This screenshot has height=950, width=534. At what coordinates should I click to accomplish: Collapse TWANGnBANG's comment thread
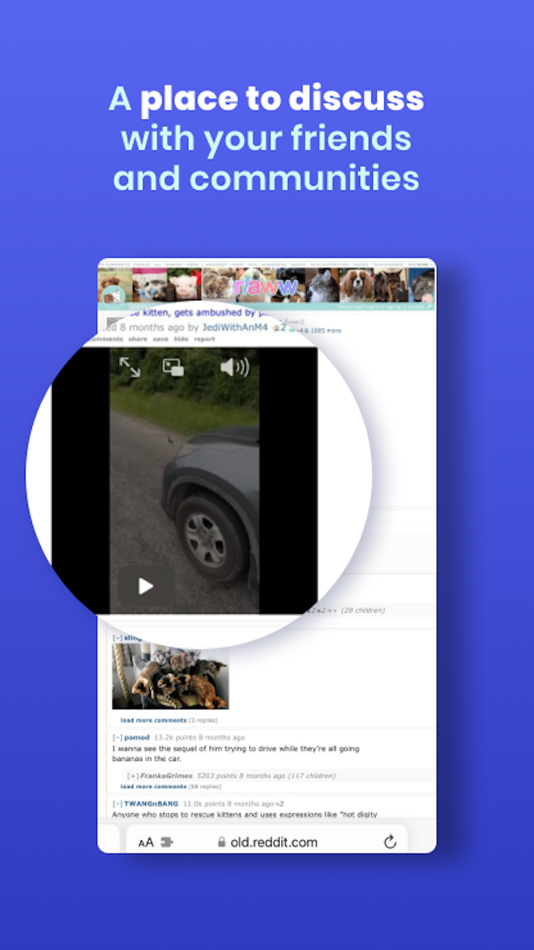coord(118,803)
